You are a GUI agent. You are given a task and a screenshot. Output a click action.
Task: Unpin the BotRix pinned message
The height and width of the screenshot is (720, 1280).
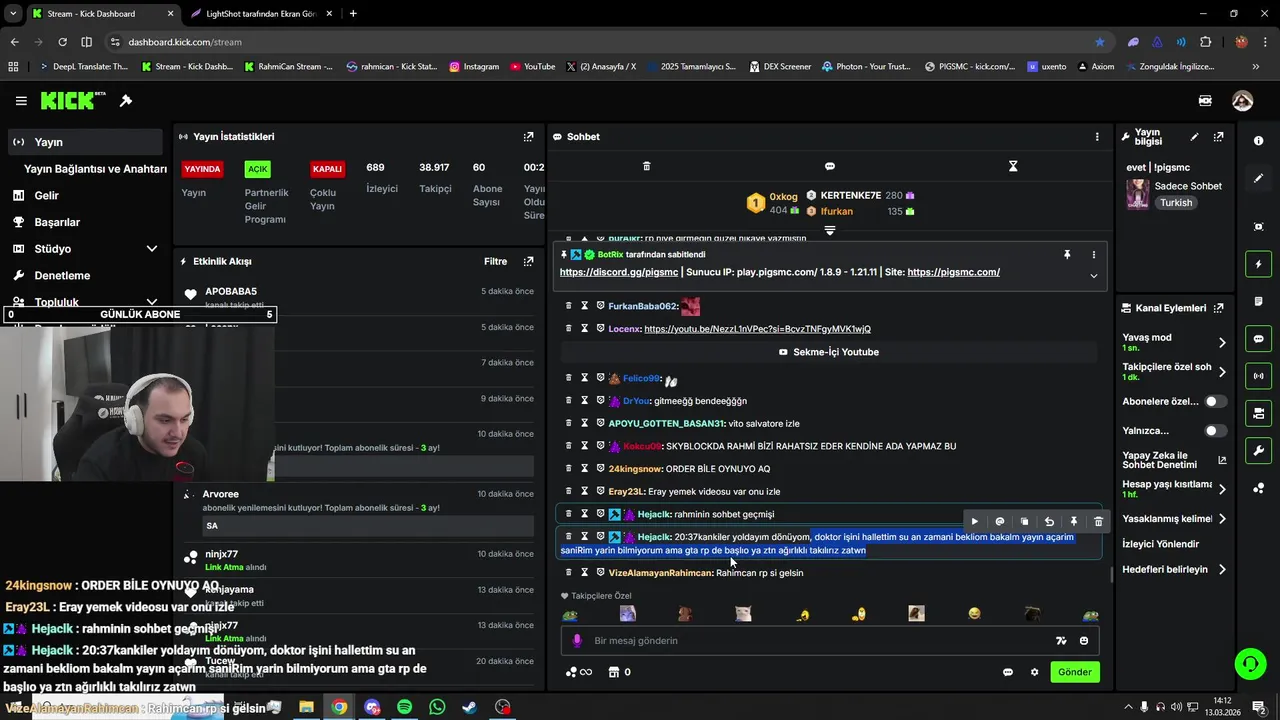[1067, 255]
